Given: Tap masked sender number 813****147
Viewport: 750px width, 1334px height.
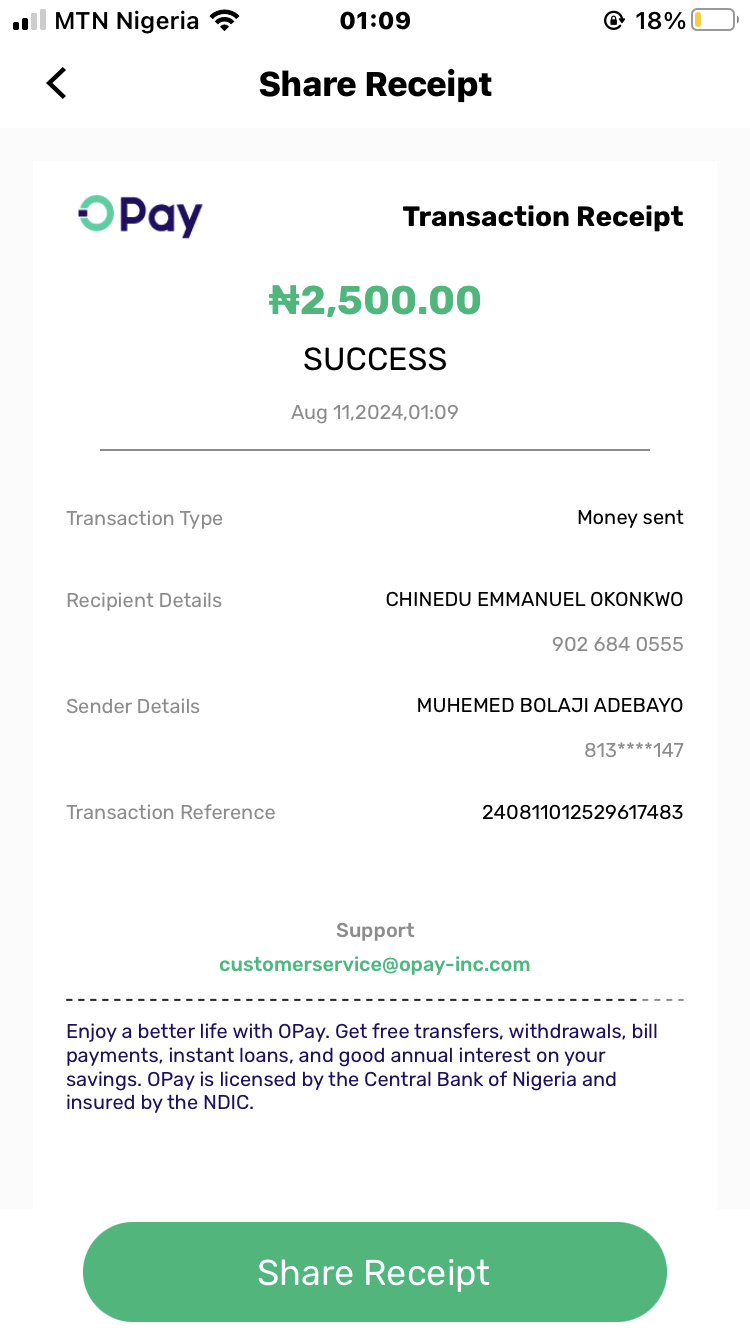Looking at the screenshot, I should [633, 750].
